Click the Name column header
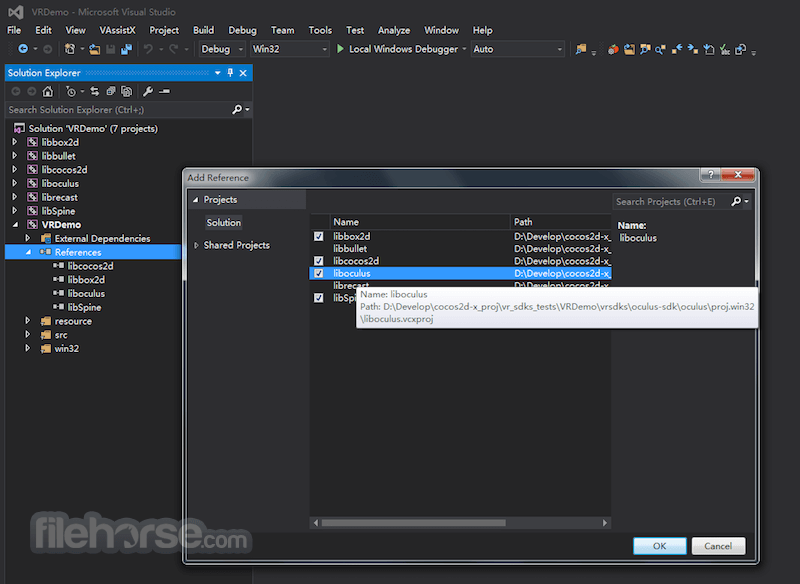Screen dimensions: 800x584 click(x=419, y=222)
